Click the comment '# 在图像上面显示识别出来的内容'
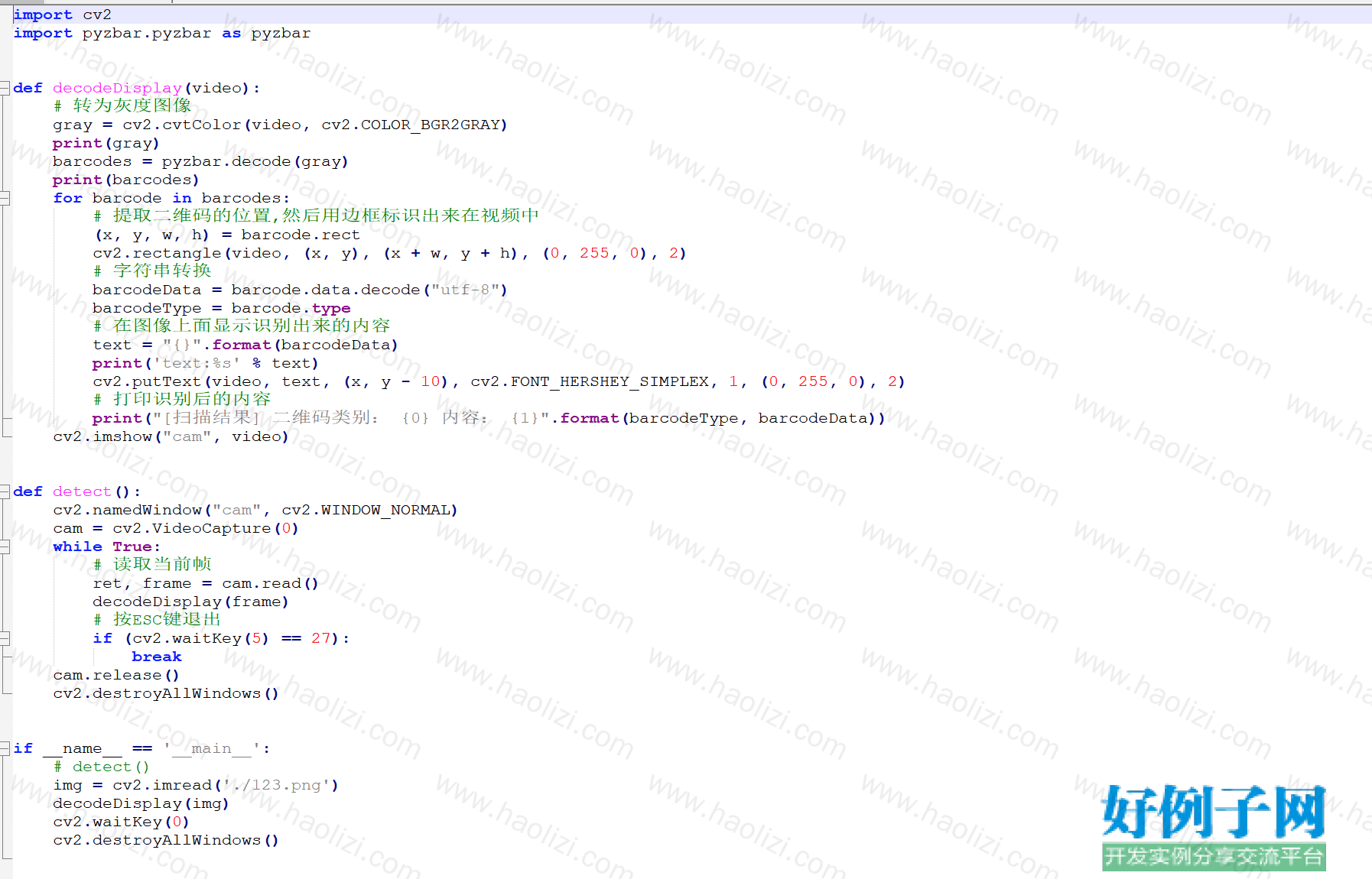 (x=242, y=326)
